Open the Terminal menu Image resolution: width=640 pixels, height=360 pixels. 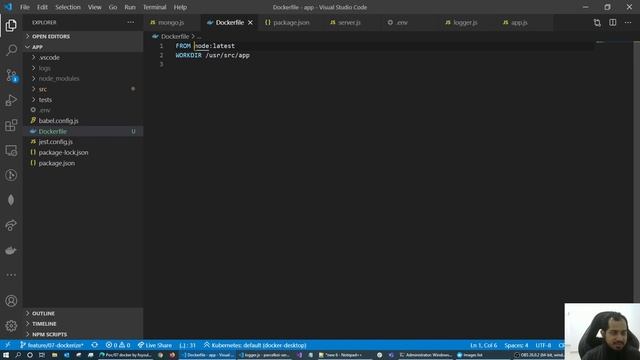coord(154,7)
